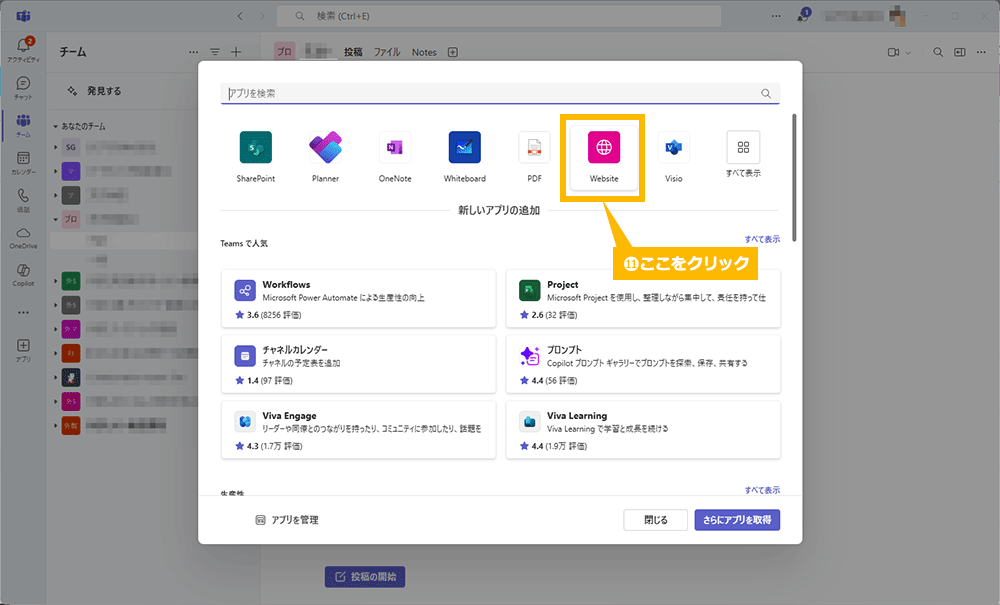The width and height of the screenshot is (1000, 605).
Task: Collapse the プロ team row
Action: click(x=55, y=219)
